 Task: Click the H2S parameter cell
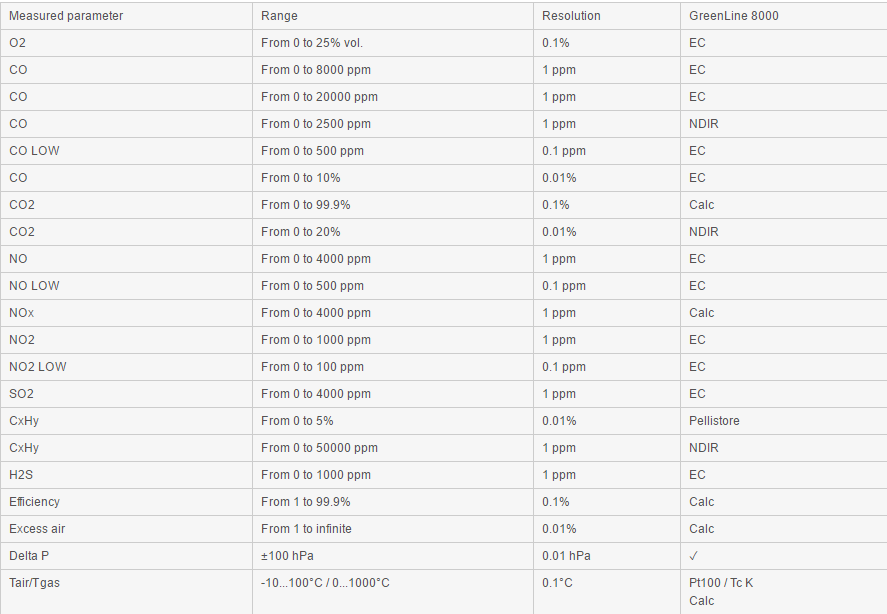point(21,475)
